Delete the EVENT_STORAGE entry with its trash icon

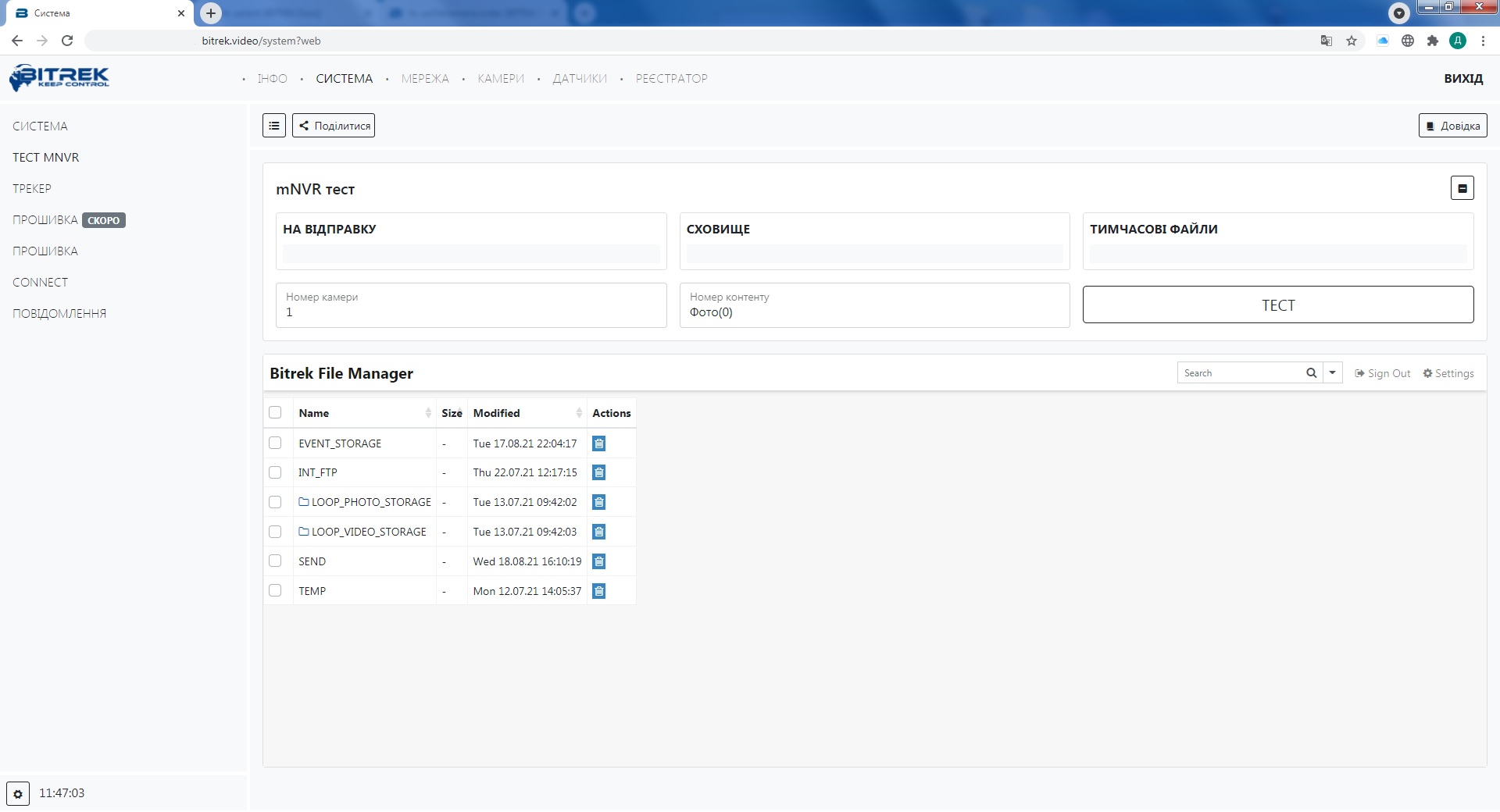[x=598, y=443]
